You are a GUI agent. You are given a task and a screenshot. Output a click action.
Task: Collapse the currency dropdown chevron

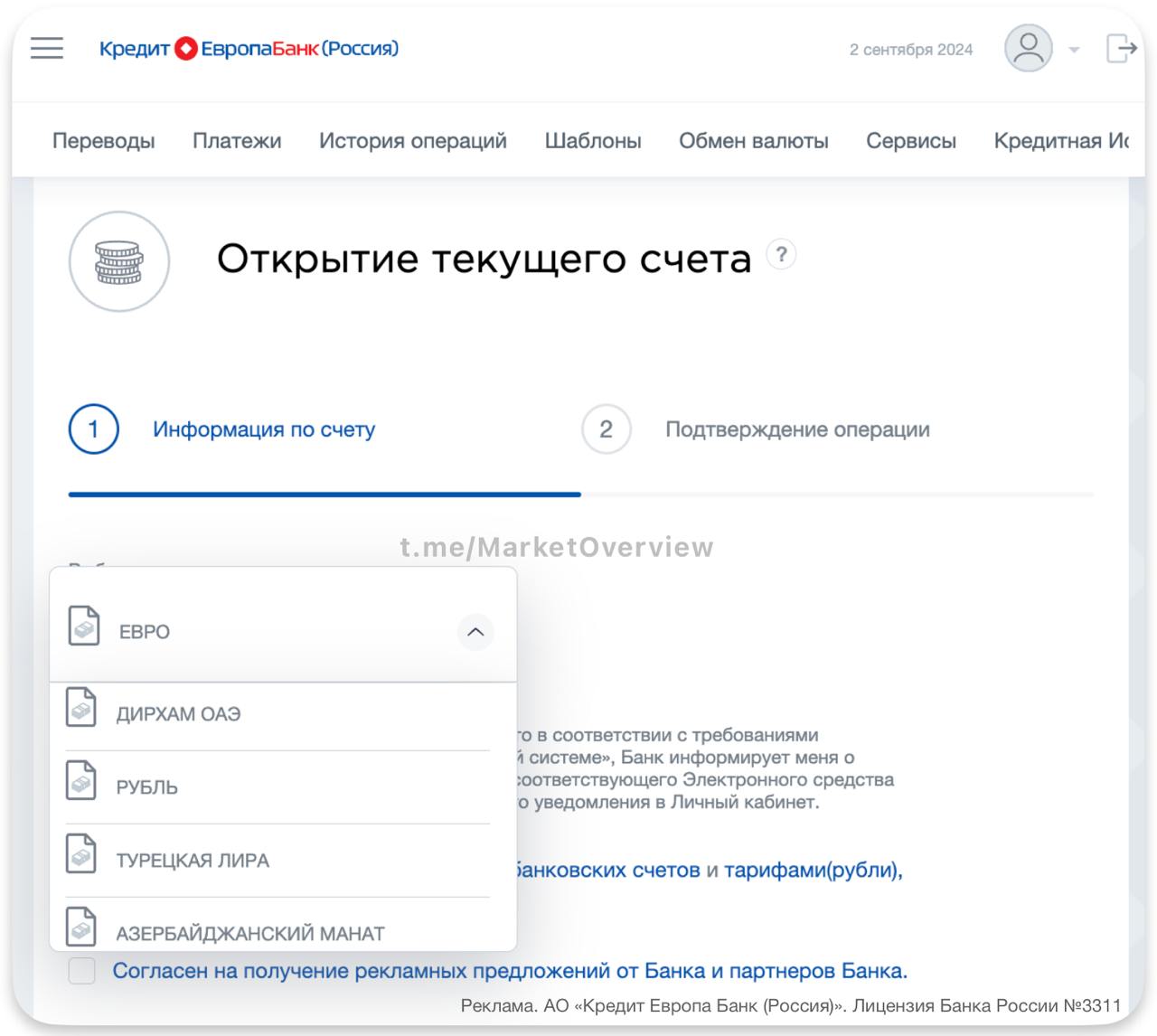tap(475, 632)
